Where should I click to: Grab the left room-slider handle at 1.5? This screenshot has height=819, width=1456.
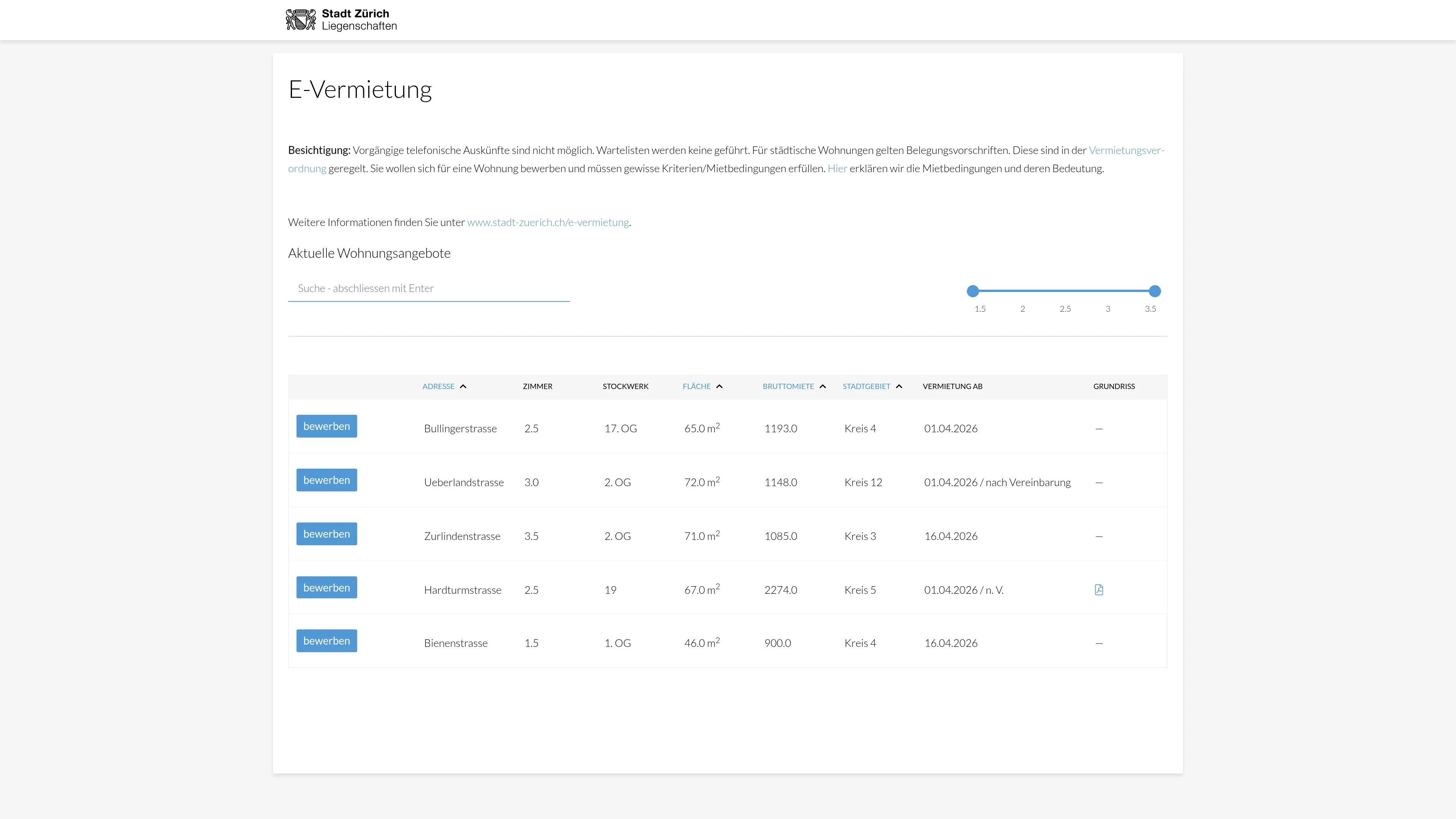tap(973, 291)
